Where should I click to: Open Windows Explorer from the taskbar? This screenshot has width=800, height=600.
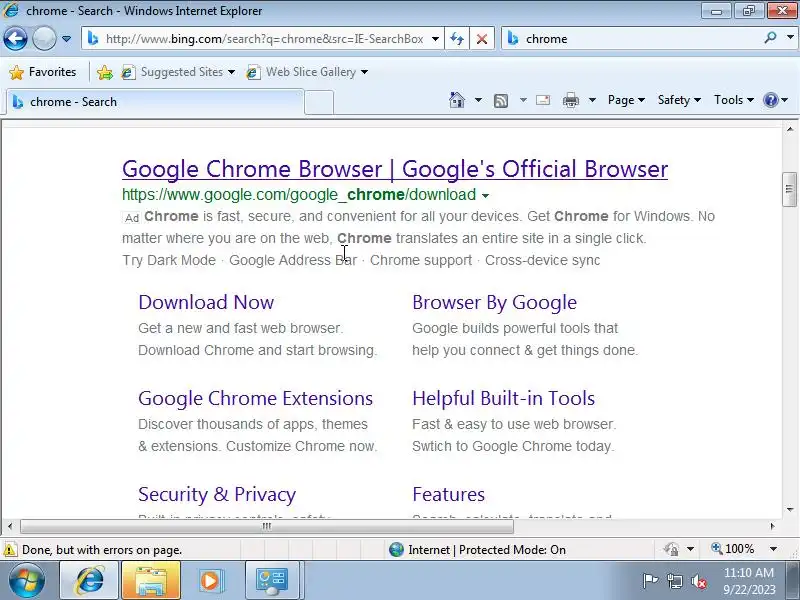[151, 581]
